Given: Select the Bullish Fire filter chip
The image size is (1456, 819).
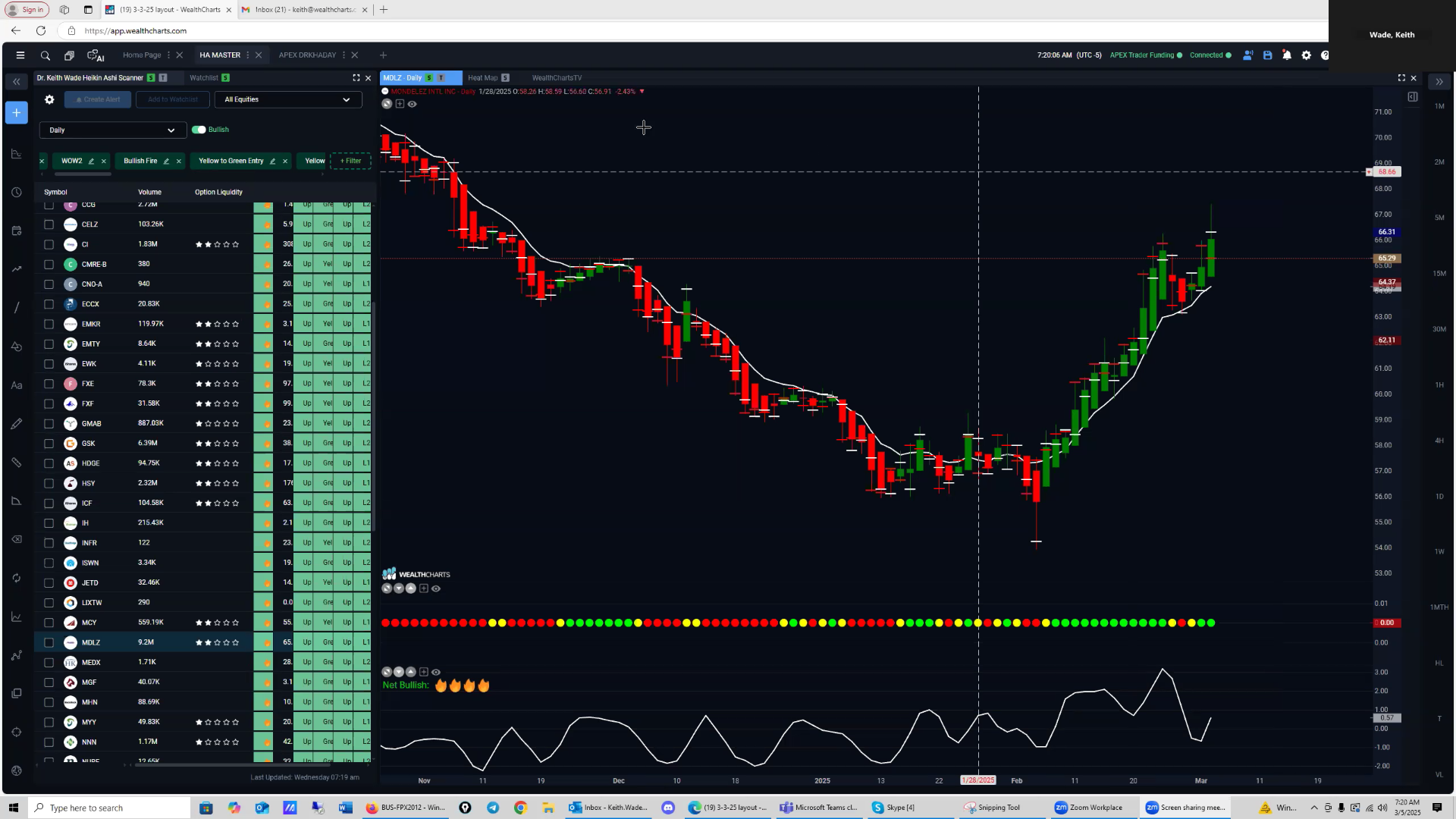Looking at the screenshot, I should (140, 161).
